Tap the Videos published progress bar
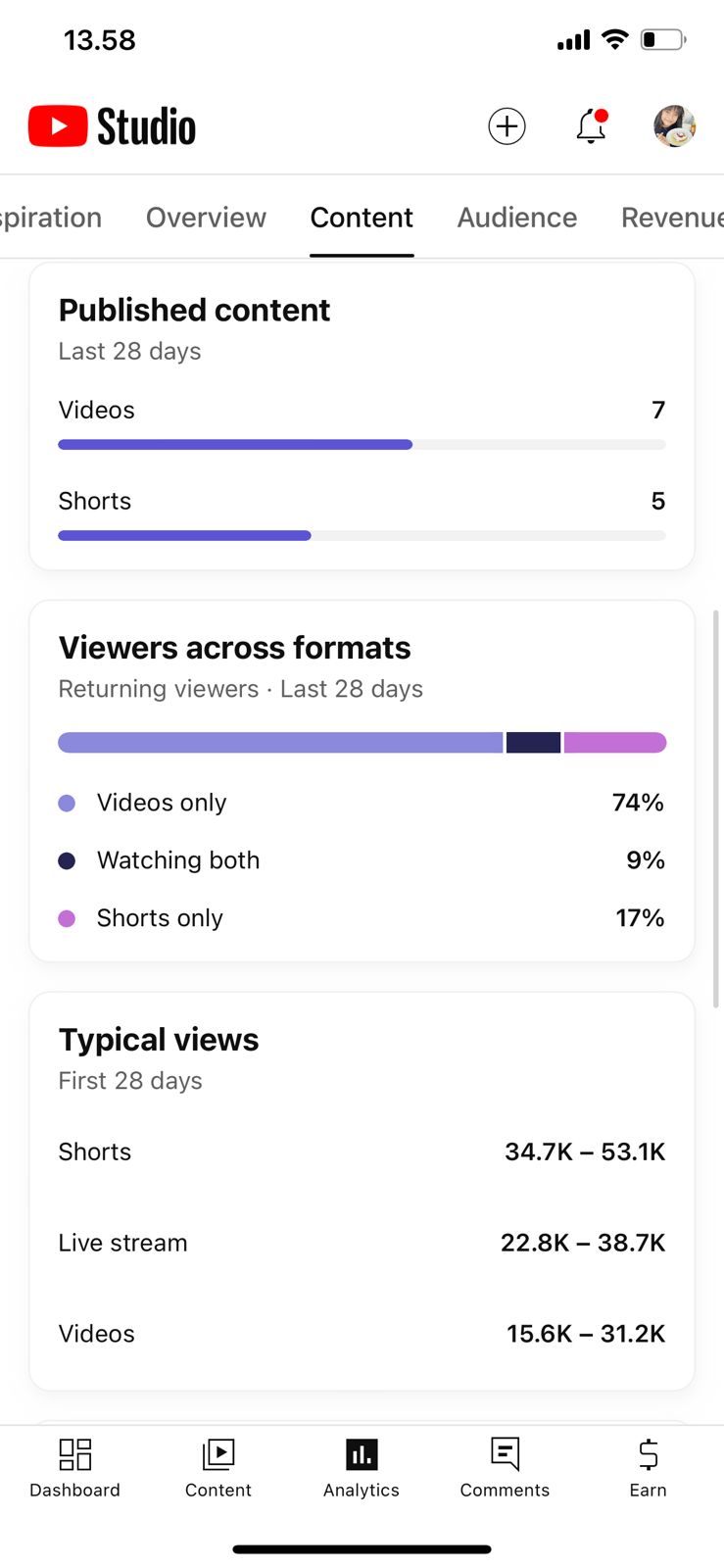 tap(362, 445)
